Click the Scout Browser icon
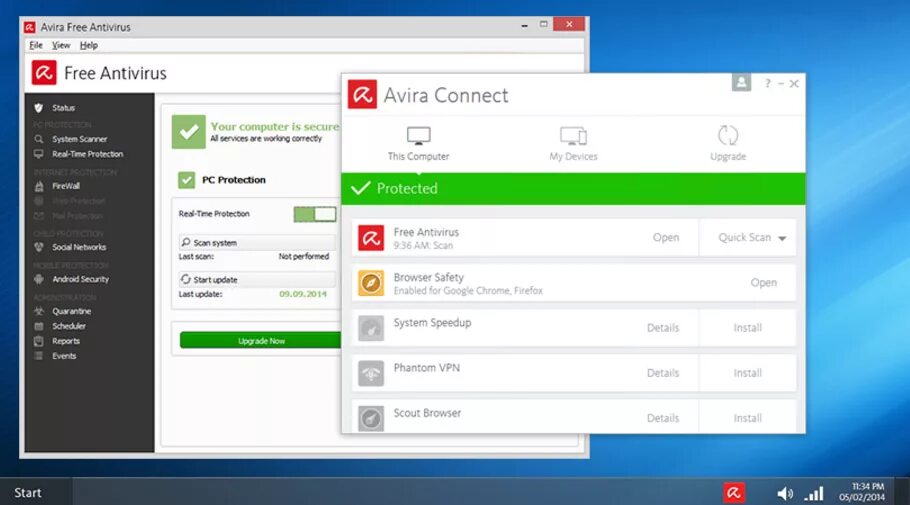 tap(371, 419)
